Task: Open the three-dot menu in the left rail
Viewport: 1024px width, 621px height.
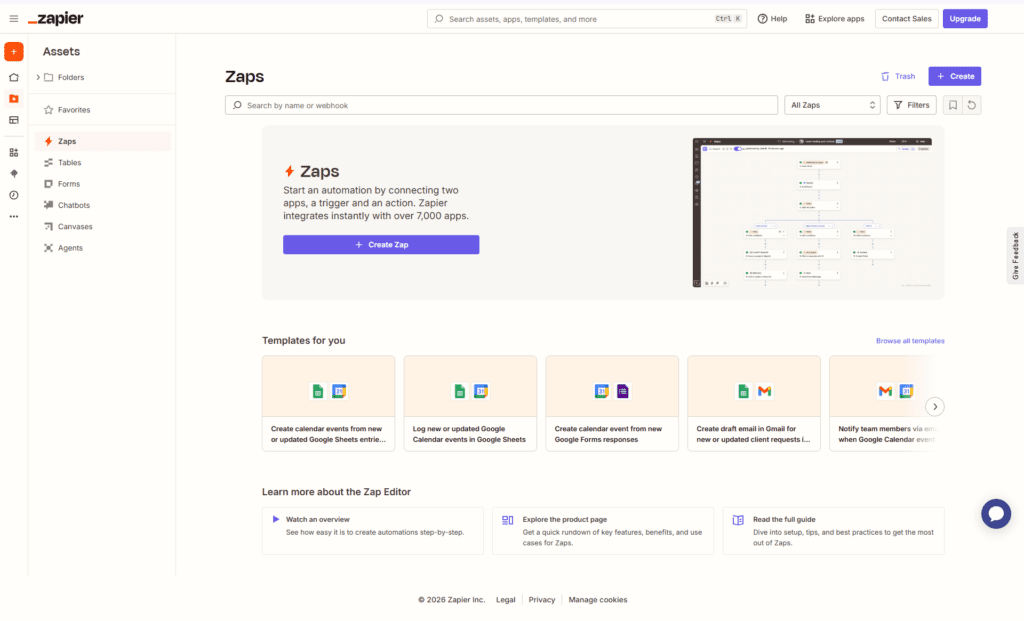Action: (x=13, y=217)
